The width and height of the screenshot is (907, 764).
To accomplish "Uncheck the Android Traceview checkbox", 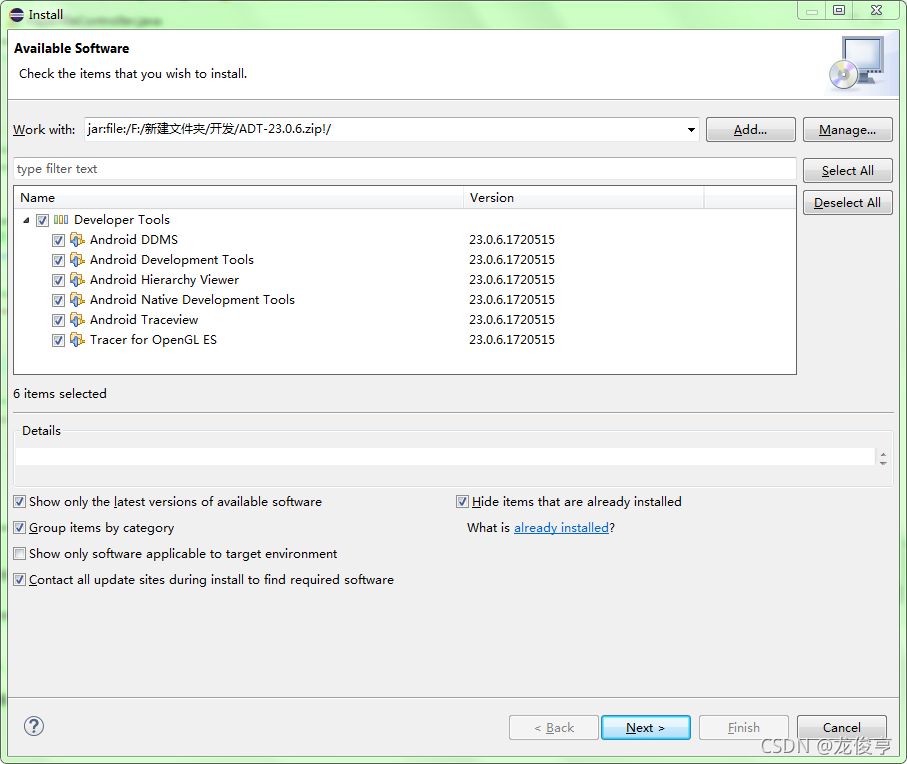I will tap(58, 320).
